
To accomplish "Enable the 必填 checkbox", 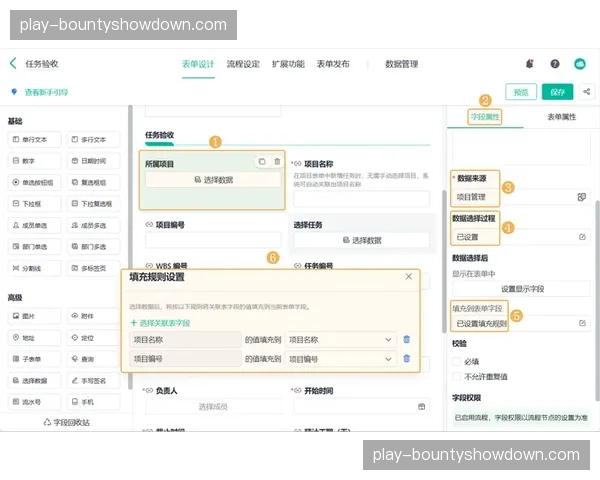I will pos(456,361).
